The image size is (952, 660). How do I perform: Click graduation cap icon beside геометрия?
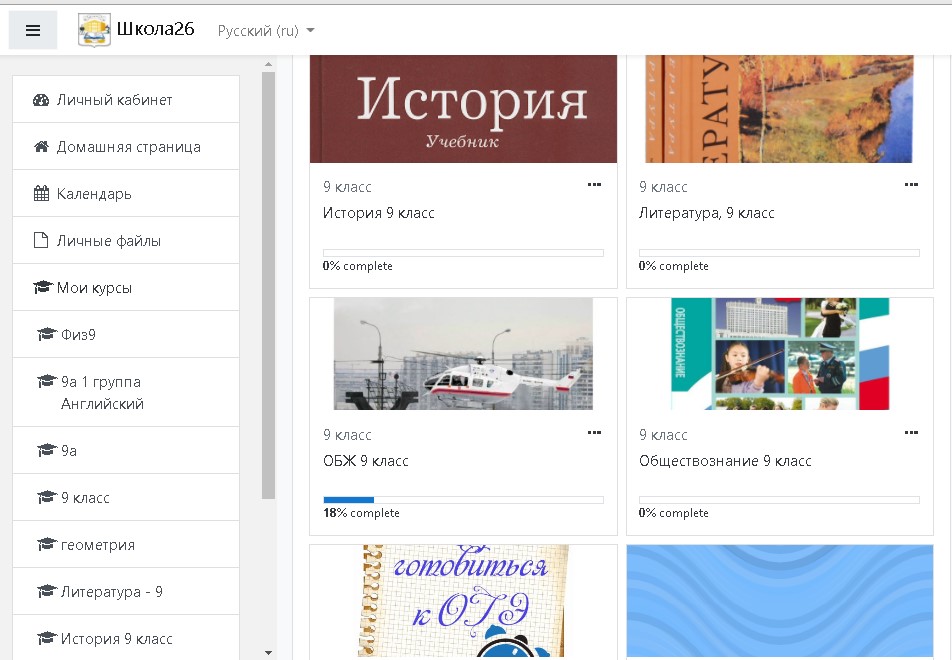pyautogui.click(x=45, y=545)
